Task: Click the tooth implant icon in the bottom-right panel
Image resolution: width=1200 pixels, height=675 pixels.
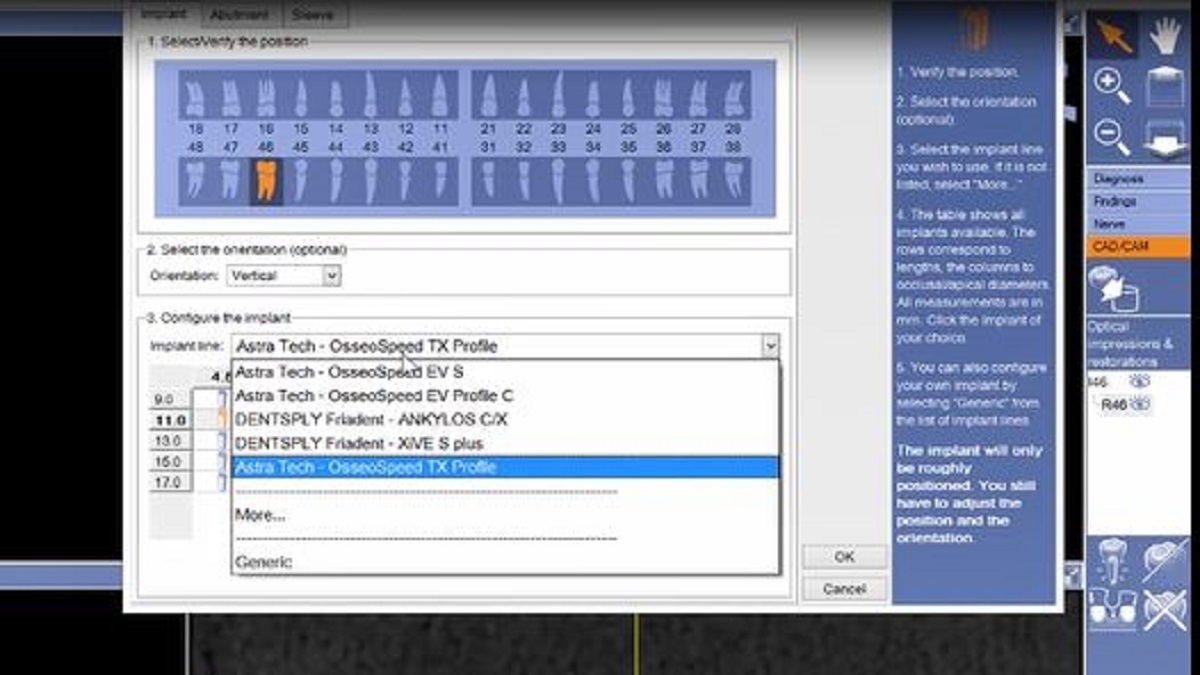Action: click(x=1111, y=563)
